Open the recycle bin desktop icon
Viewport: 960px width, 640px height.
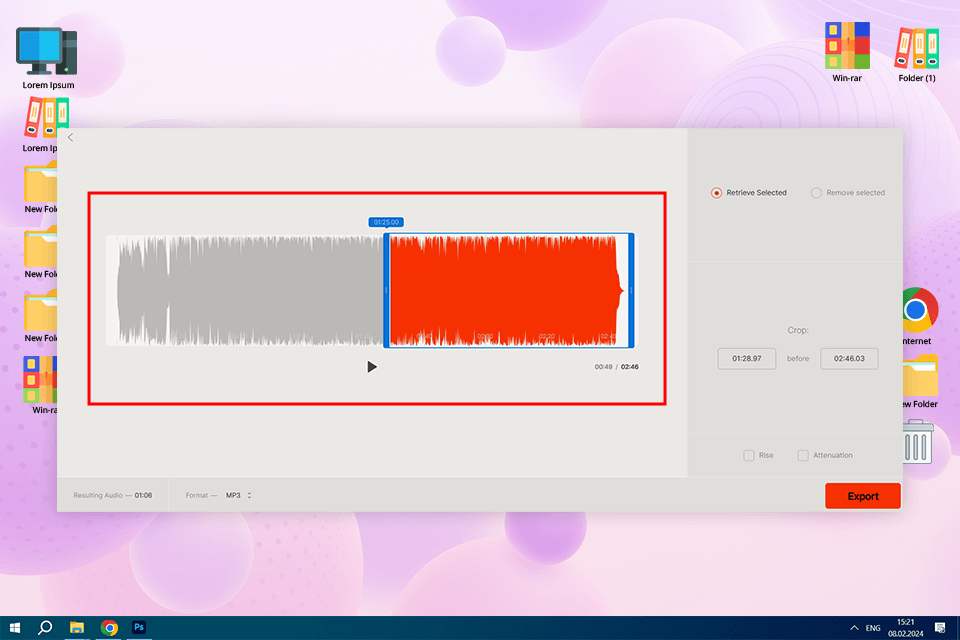(918, 442)
